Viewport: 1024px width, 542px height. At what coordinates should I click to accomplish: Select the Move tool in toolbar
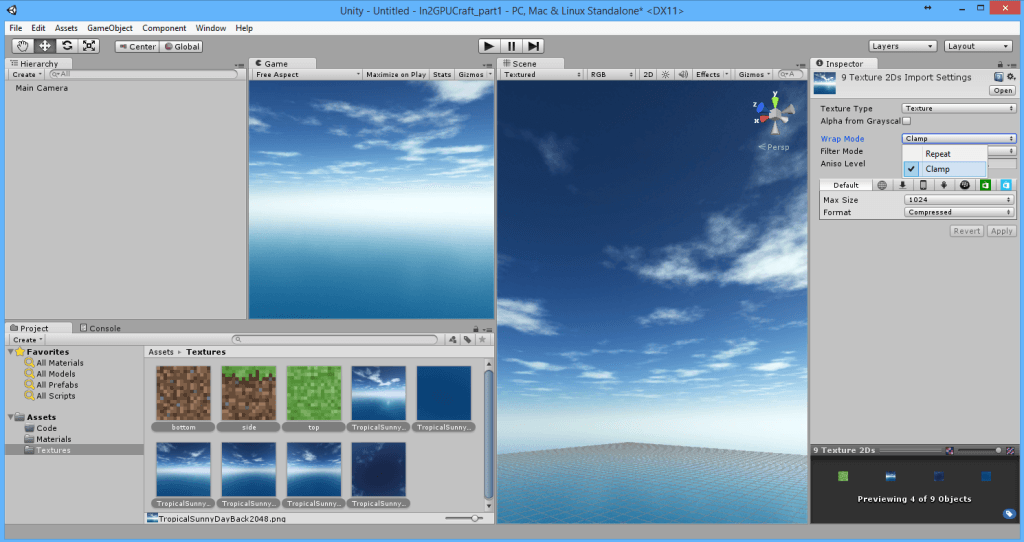[45, 46]
